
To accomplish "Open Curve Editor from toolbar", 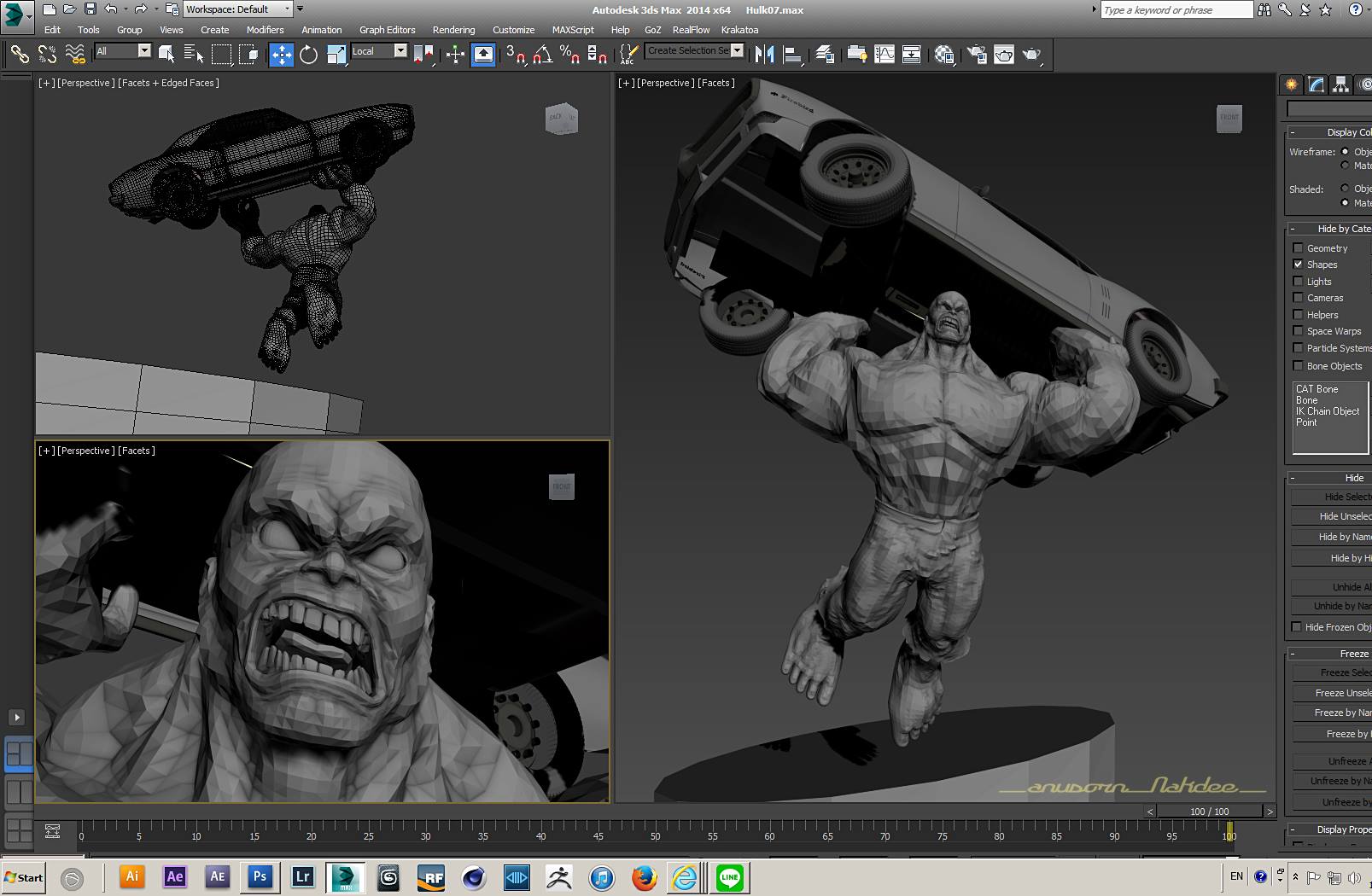I will (885, 55).
